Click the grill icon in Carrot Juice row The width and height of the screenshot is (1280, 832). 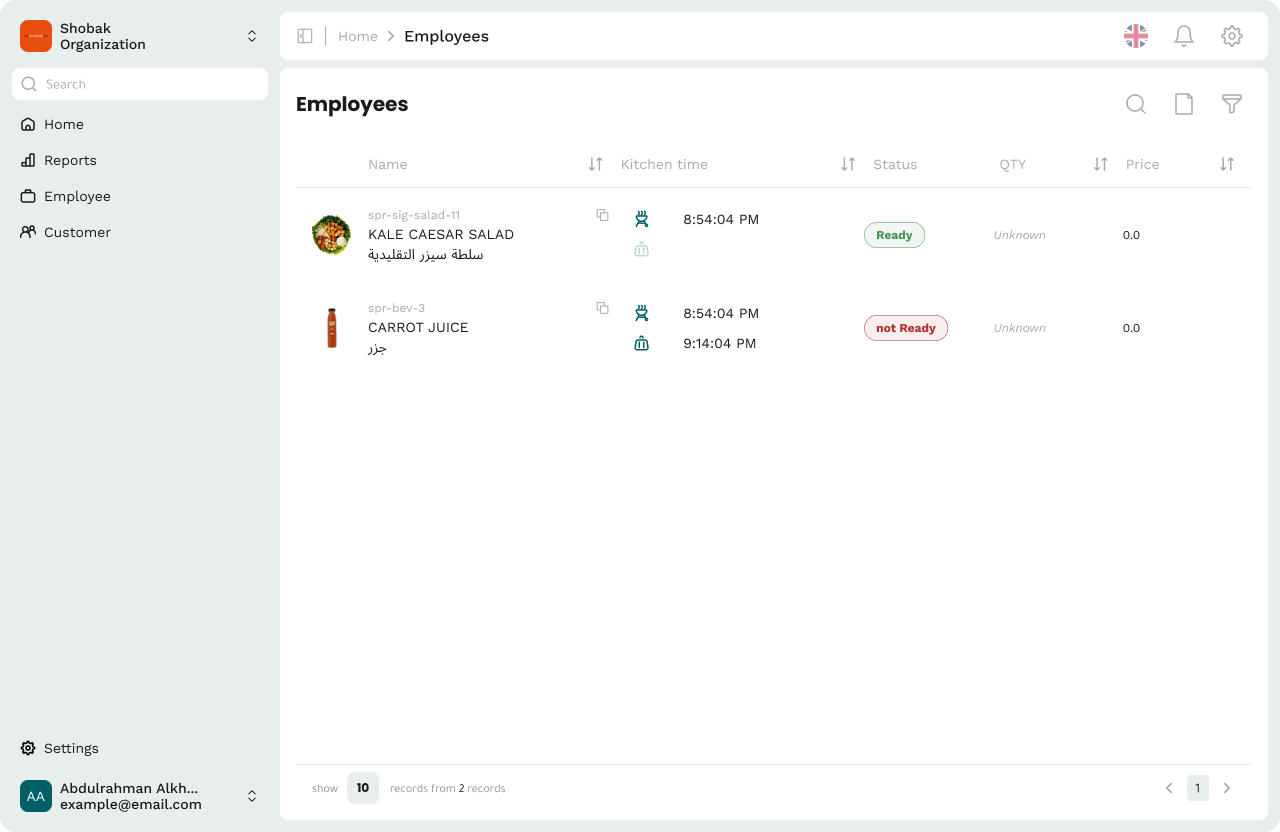click(642, 313)
